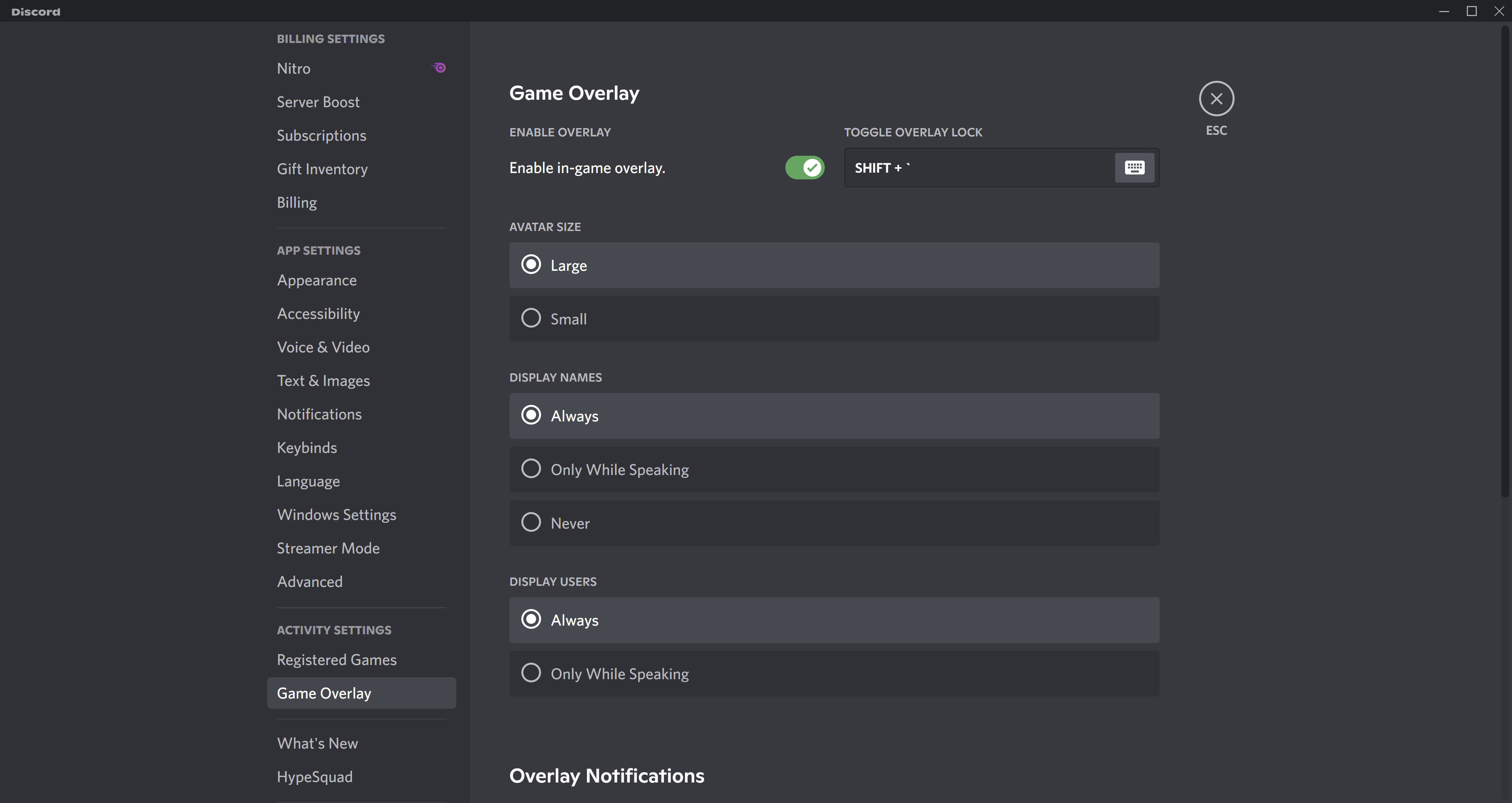Open Keybinds settings page
The height and width of the screenshot is (803, 1512).
(x=307, y=448)
